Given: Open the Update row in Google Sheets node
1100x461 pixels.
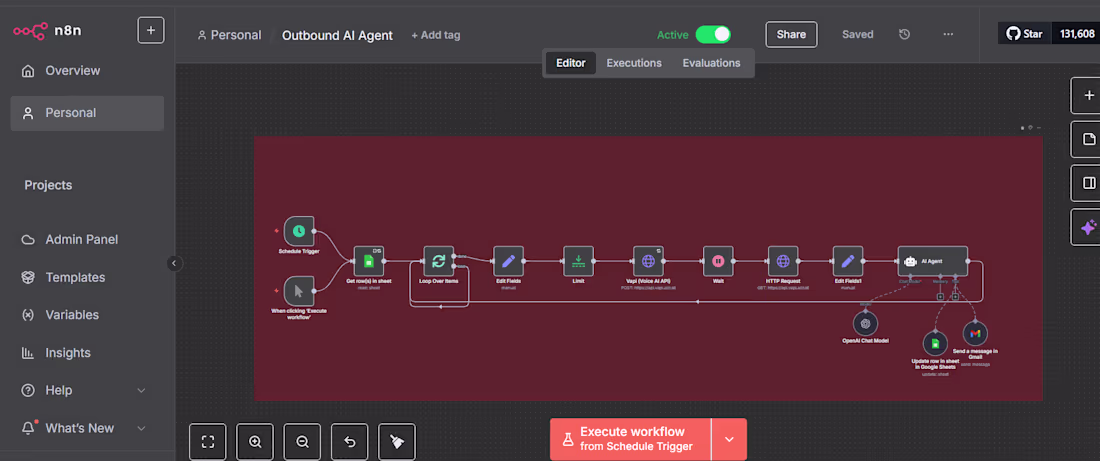Looking at the screenshot, I should 934,344.
